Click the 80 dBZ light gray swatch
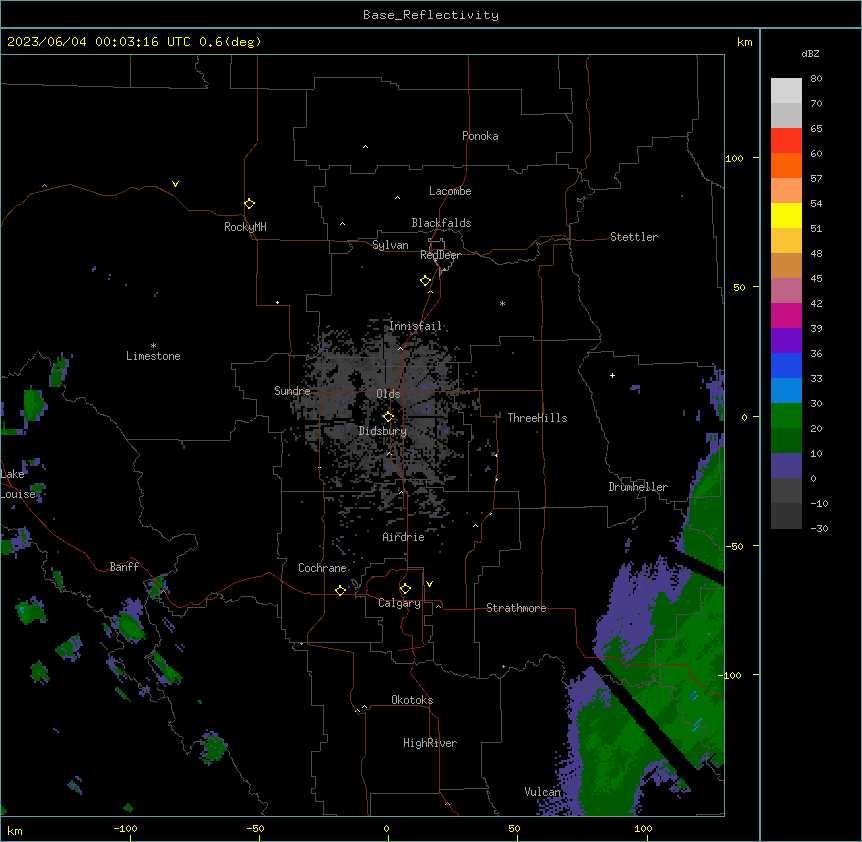The height and width of the screenshot is (842, 862). tap(786, 91)
